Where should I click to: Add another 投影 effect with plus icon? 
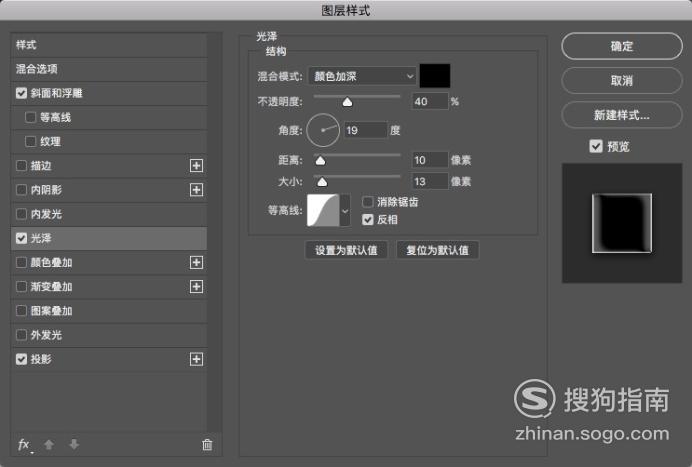tap(196, 359)
